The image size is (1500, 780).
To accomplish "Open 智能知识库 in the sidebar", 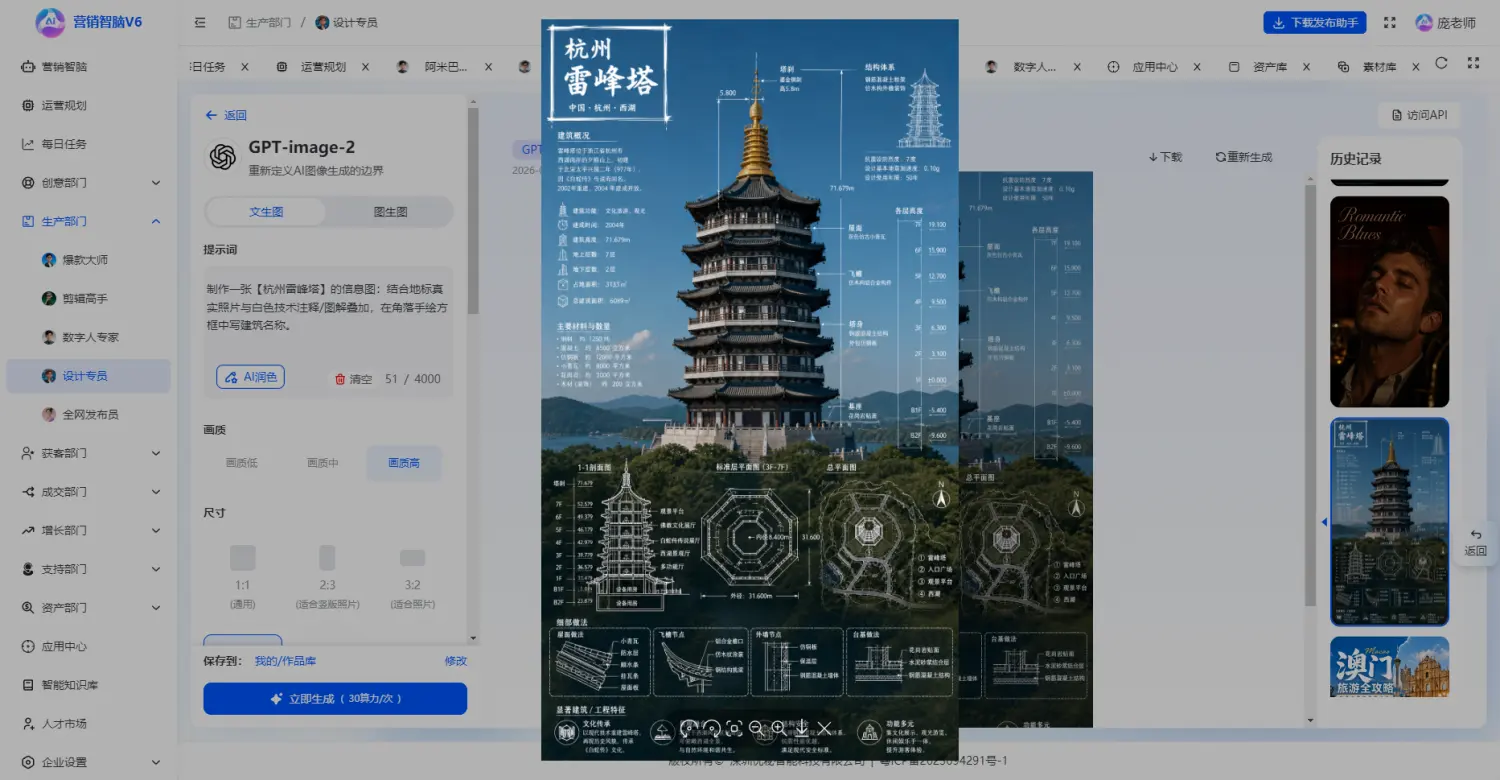I will pyautogui.click(x=88, y=685).
